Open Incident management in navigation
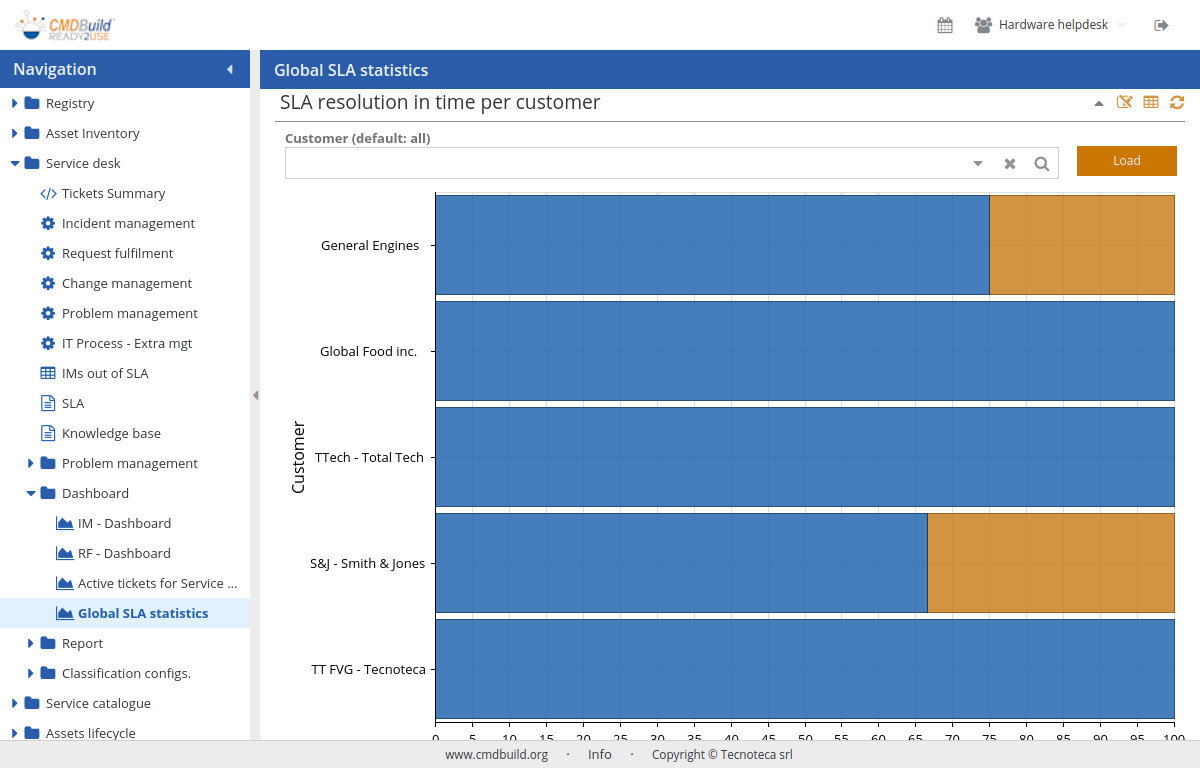Screen dimensions: 1200x768 (128, 223)
